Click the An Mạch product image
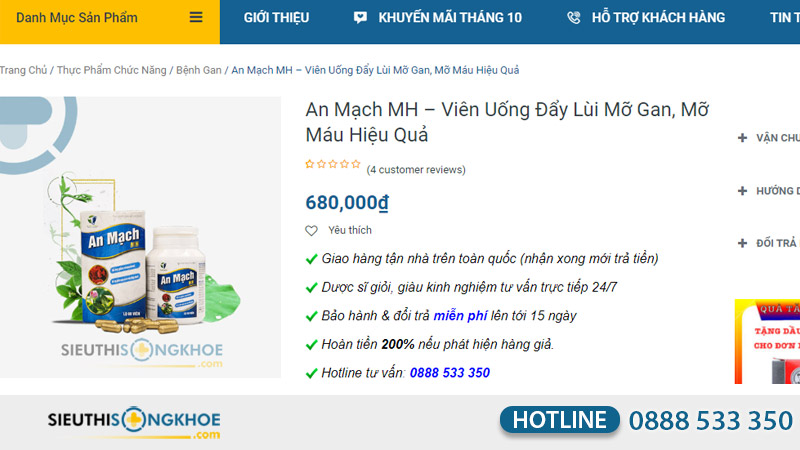Image resolution: width=800 pixels, height=450 pixels. [140, 237]
